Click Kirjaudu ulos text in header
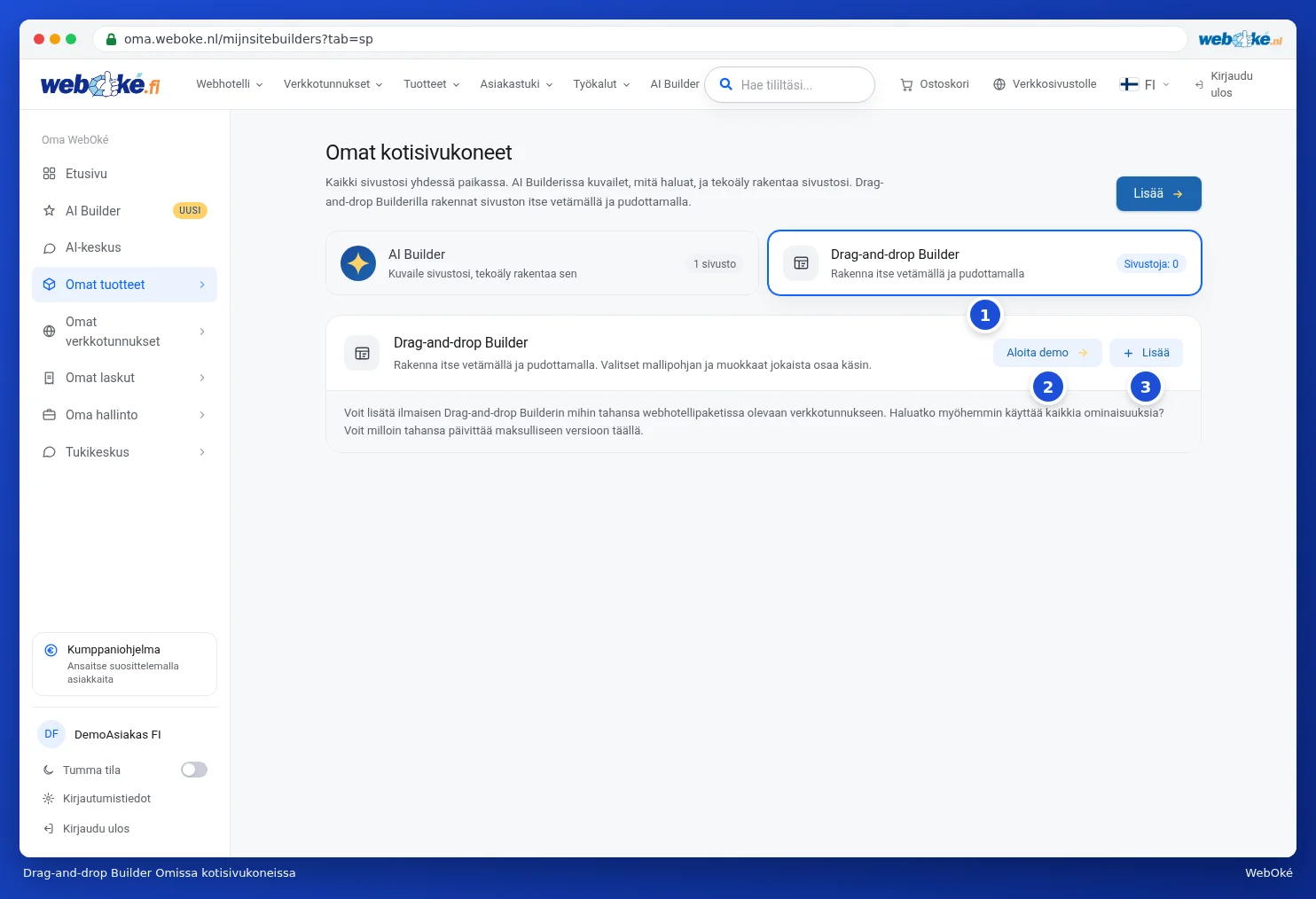Viewport: 1316px width, 899px height. [1231, 84]
